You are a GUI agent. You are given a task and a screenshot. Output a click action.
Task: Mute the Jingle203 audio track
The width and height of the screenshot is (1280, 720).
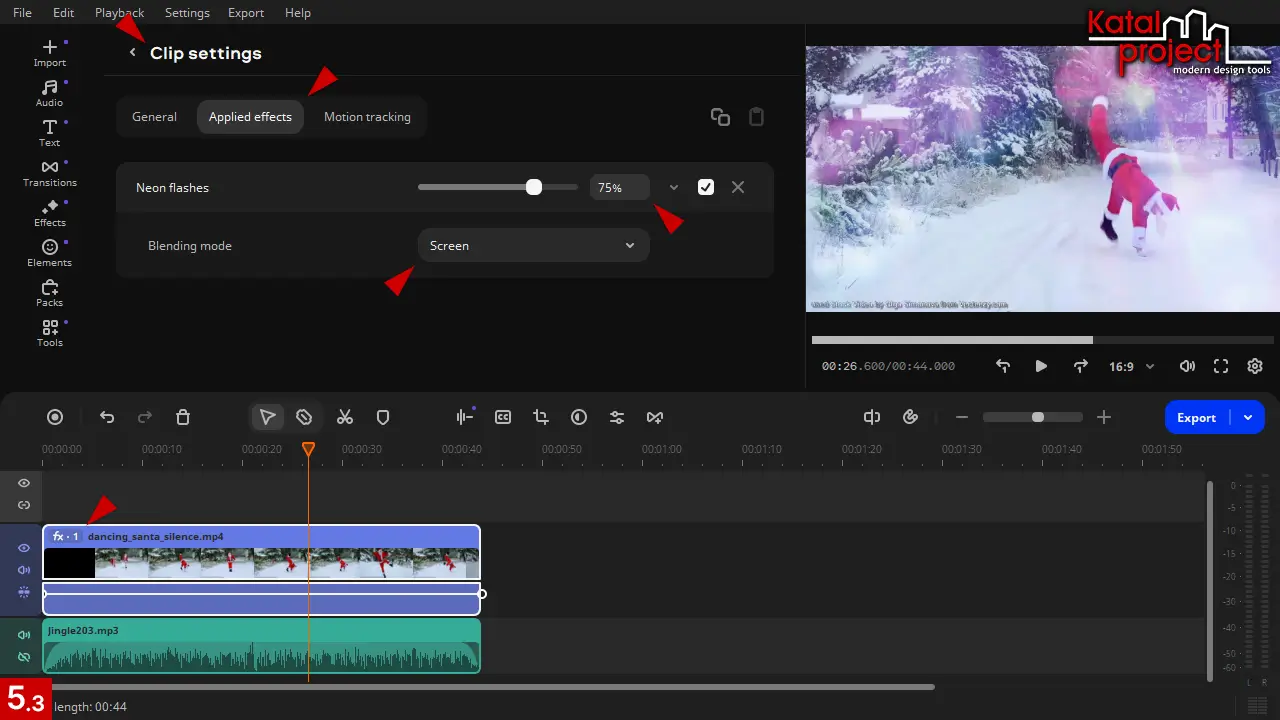point(24,635)
